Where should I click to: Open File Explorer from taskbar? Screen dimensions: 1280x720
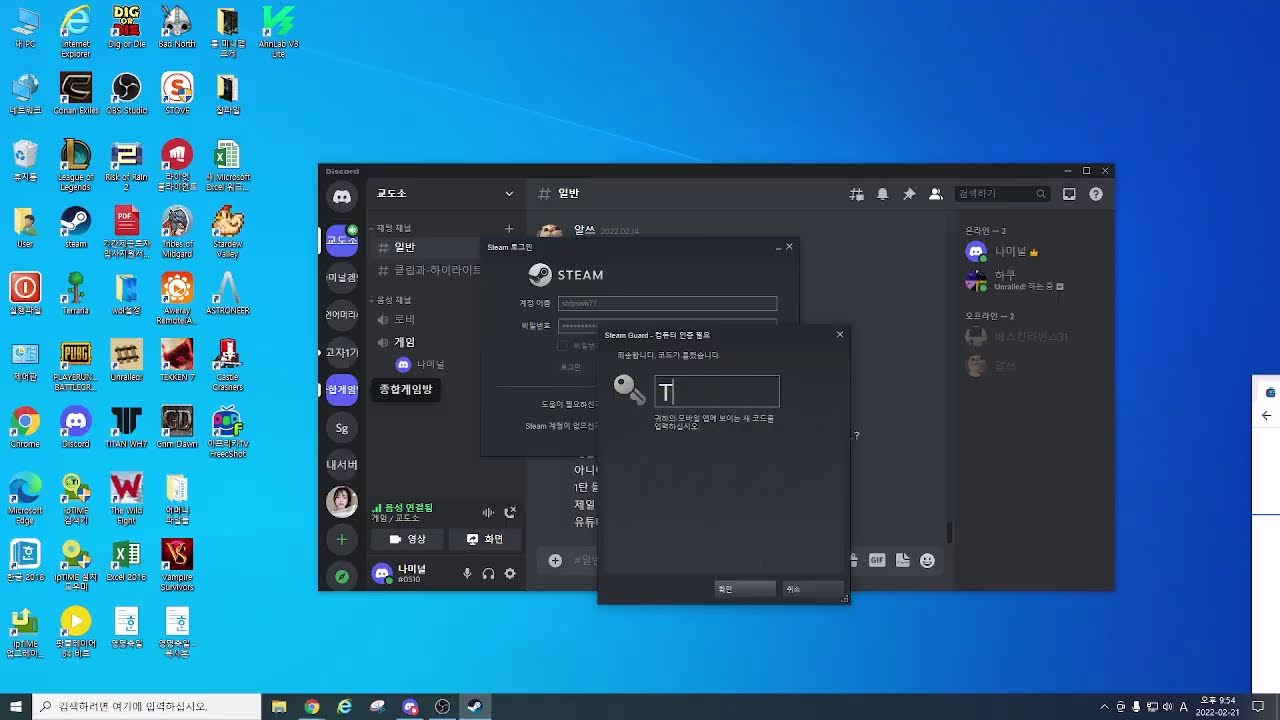(279, 706)
